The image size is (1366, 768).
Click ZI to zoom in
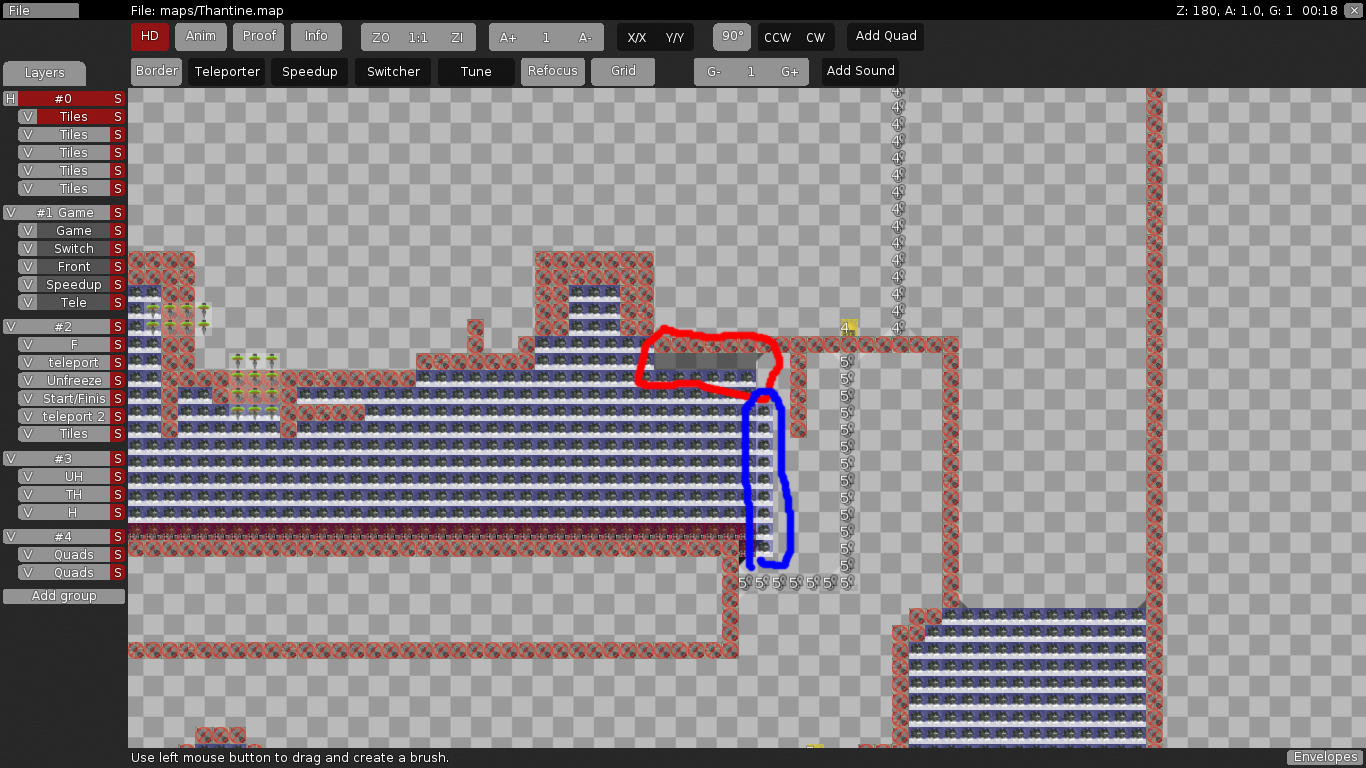point(457,38)
